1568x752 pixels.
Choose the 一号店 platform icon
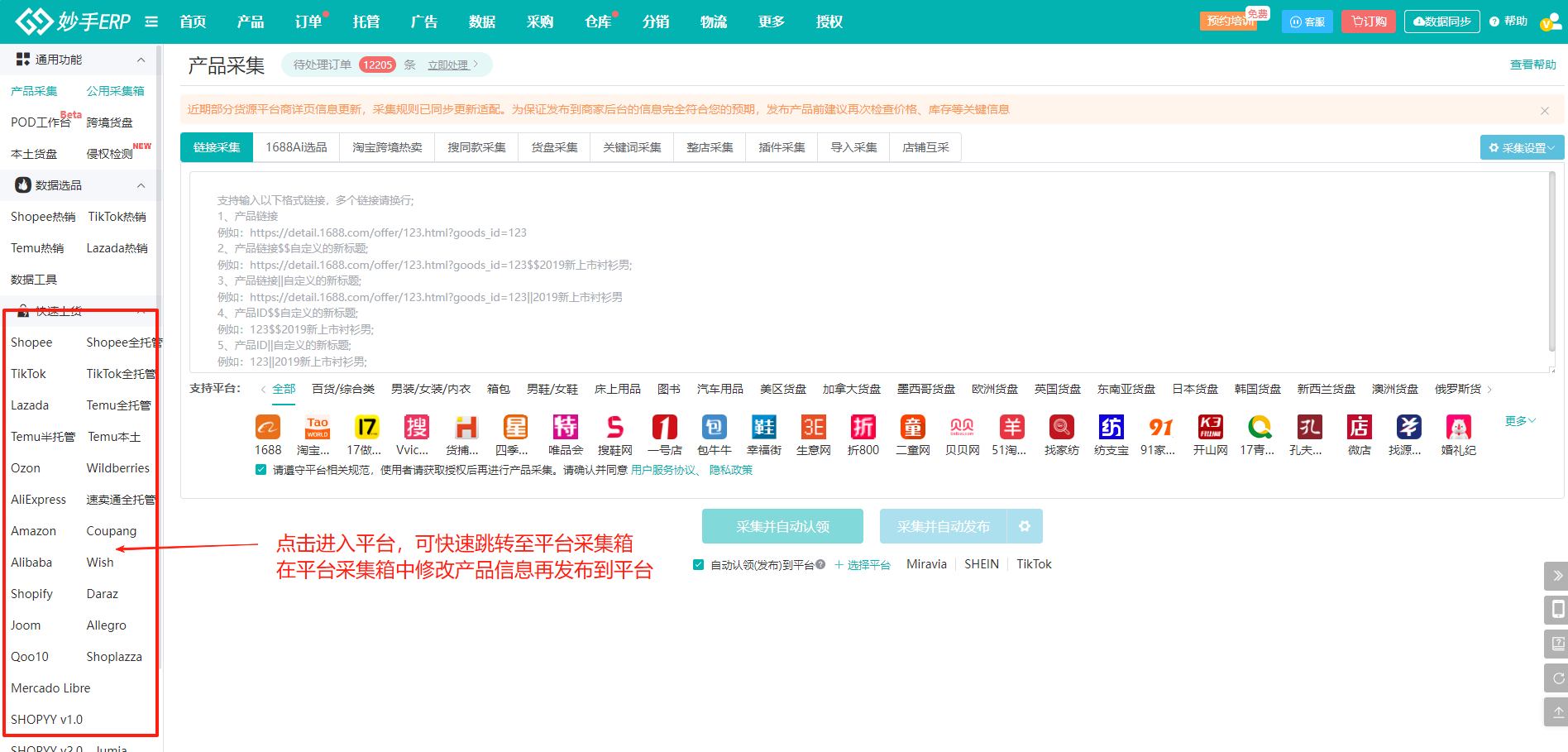point(665,427)
